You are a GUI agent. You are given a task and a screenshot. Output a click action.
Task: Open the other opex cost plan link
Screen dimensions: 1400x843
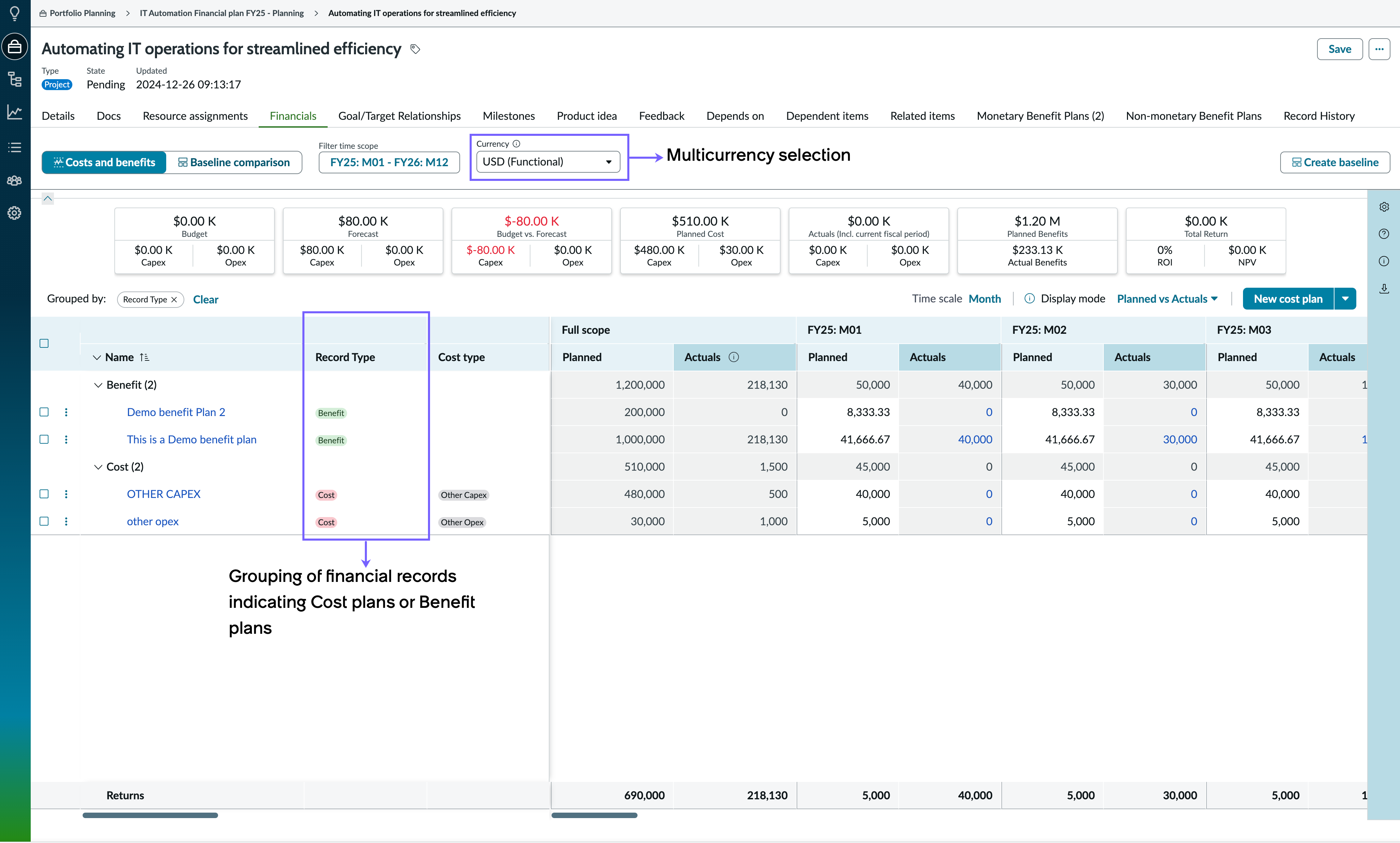152,521
